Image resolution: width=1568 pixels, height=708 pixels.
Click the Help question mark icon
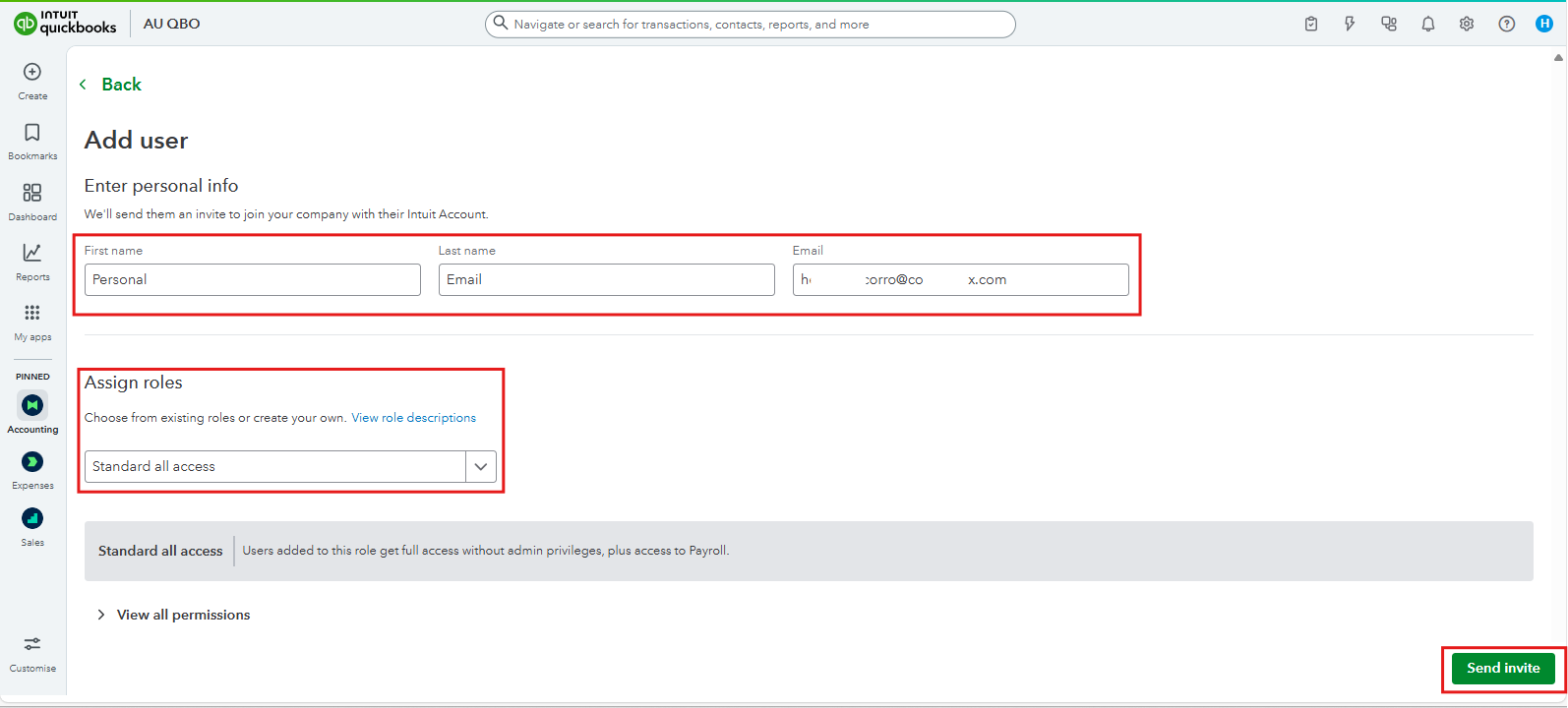(1506, 25)
